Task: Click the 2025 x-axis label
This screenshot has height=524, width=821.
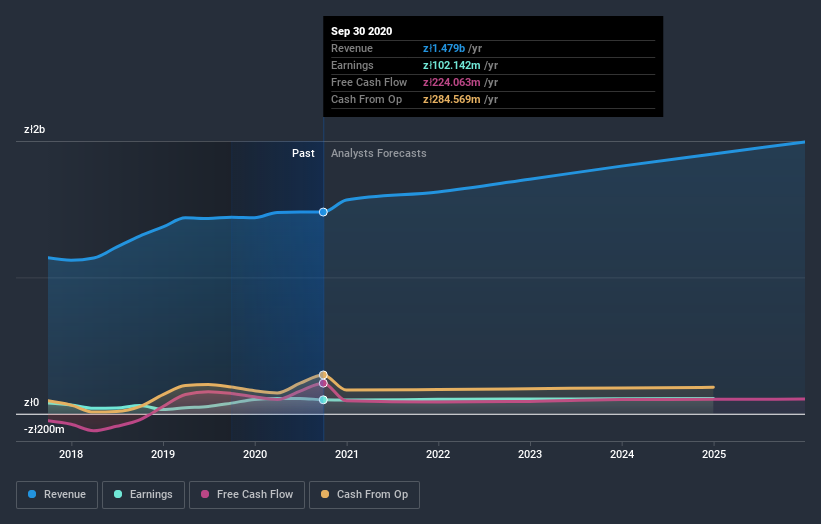Action: (714, 454)
